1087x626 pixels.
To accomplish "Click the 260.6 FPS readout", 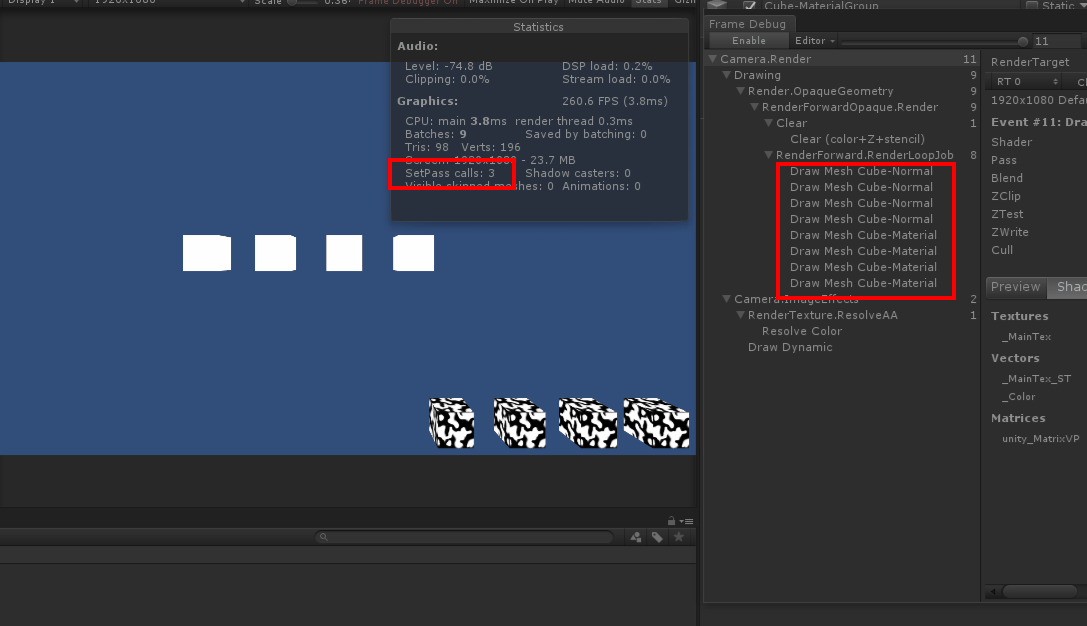I will click(615, 101).
